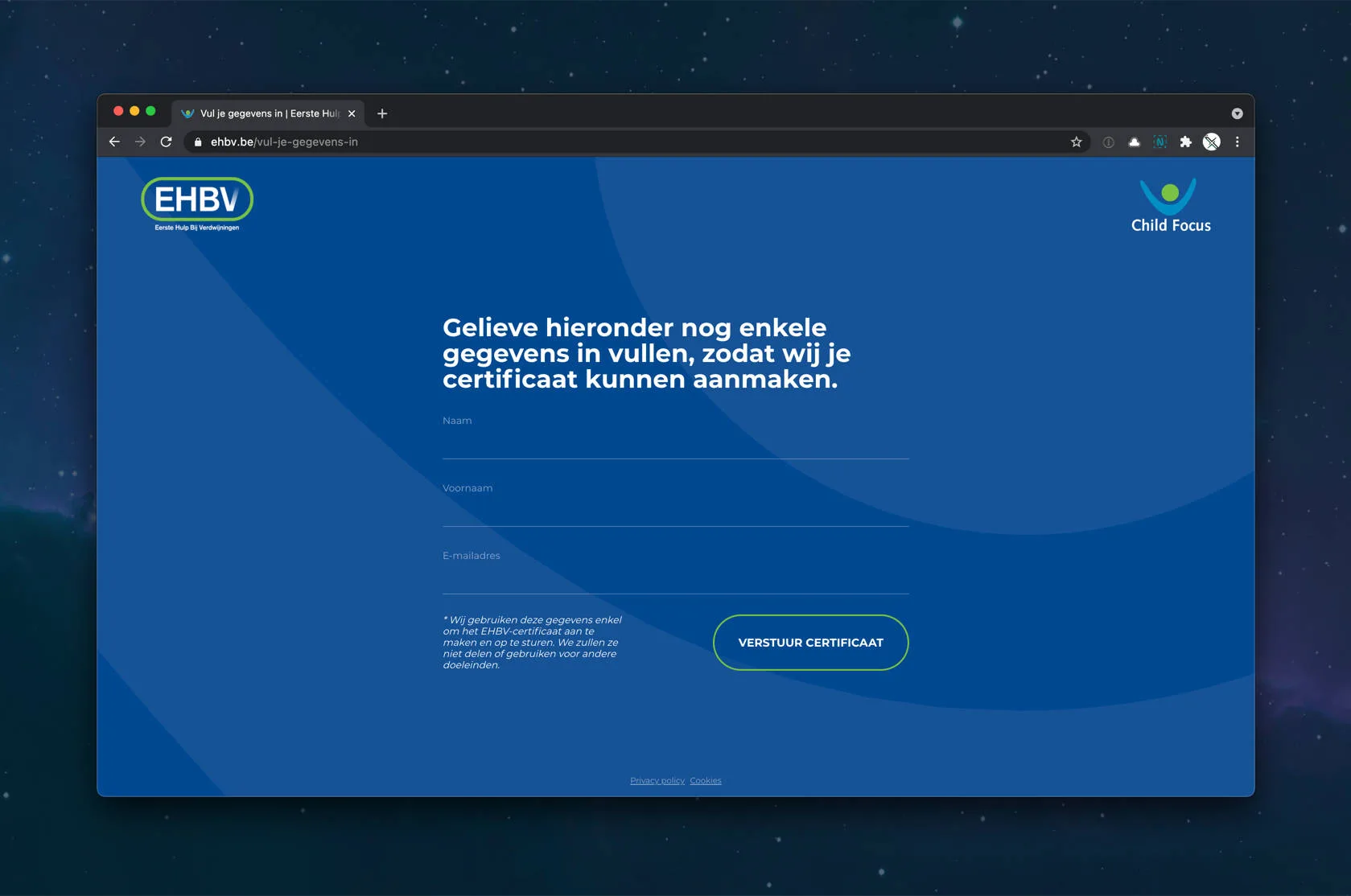
Task: Click the Verstuur Certificaat button
Action: pos(810,643)
